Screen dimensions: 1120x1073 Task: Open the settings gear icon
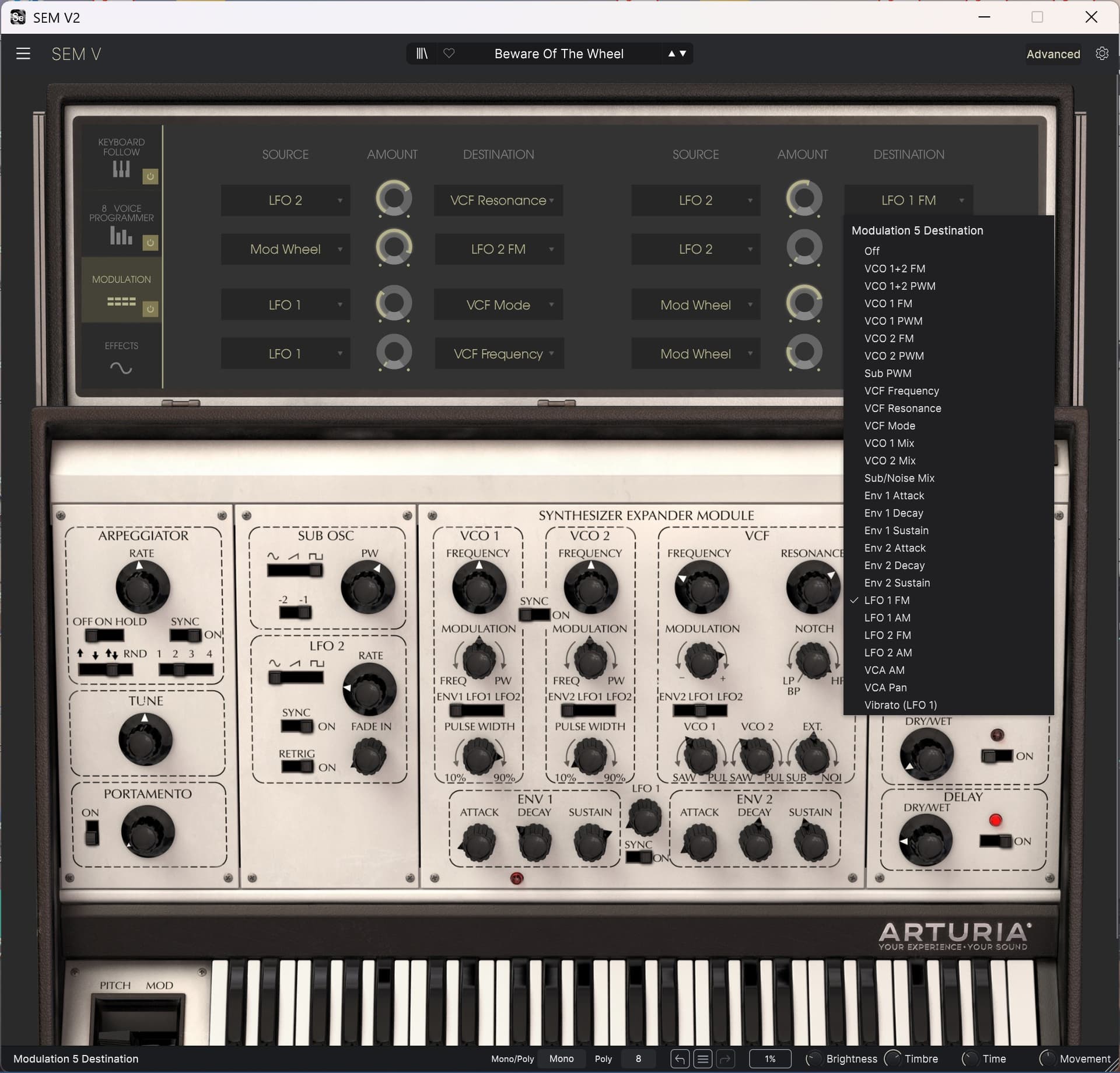(1101, 54)
